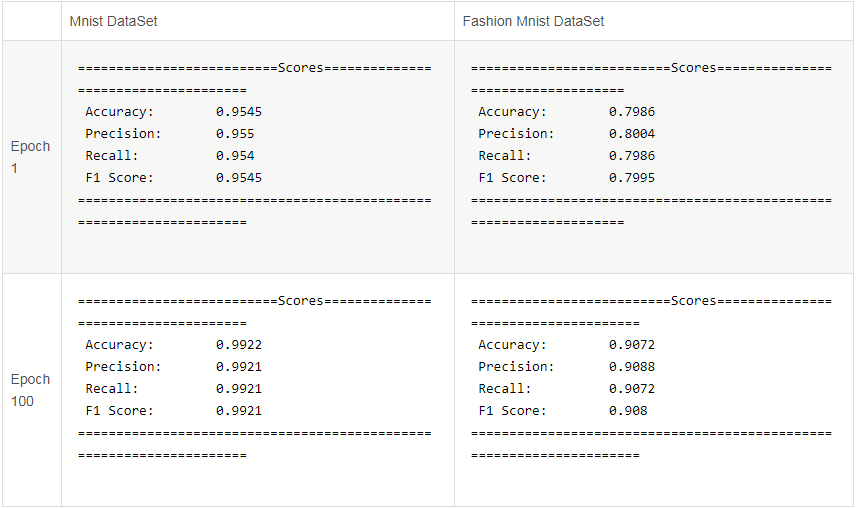Click the Scores heading in Mnist Epoch 1 cell
Image resolution: width=856 pixels, height=509 pixels.
[x=301, y=68]
